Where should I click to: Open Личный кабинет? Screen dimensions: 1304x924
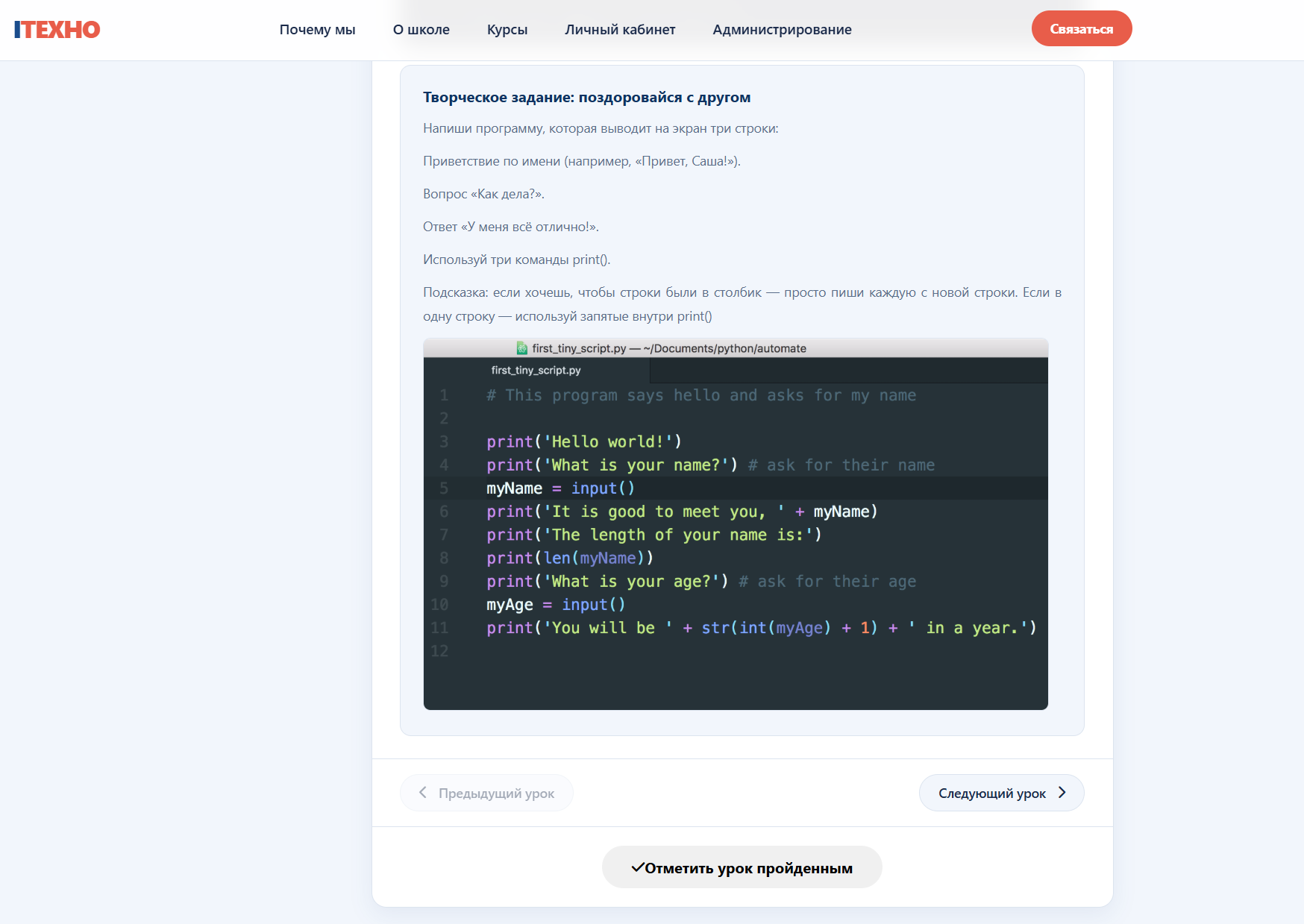click(x=620, y=30)
